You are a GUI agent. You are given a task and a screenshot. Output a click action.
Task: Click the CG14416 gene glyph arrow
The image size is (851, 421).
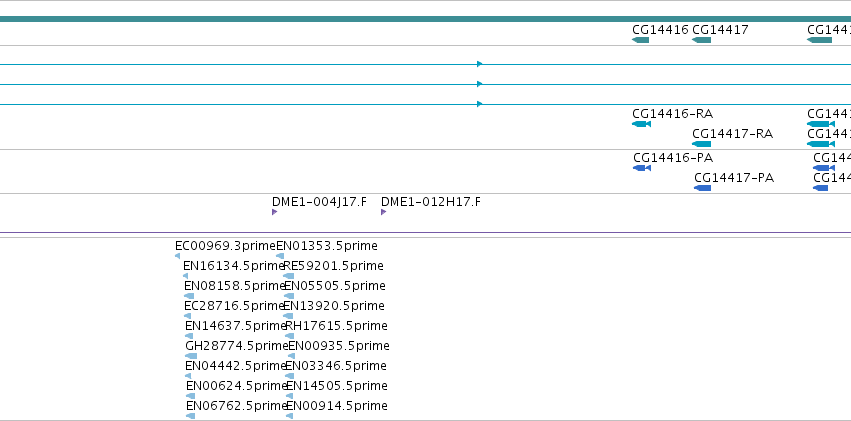coord(640,40)
